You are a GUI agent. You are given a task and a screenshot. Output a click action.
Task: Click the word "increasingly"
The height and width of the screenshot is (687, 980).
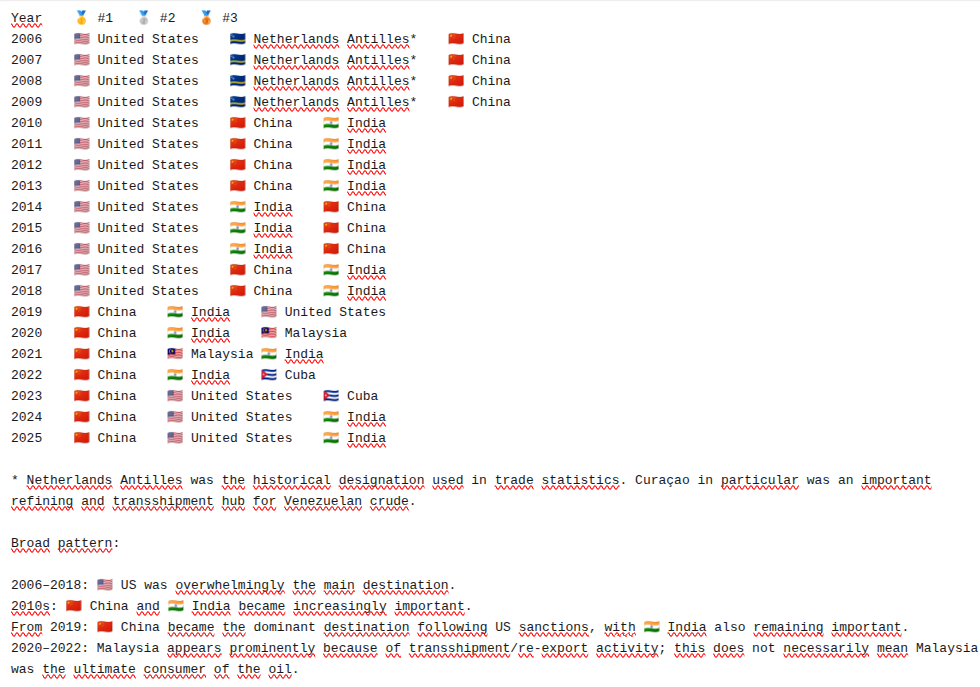pos(339,606)
